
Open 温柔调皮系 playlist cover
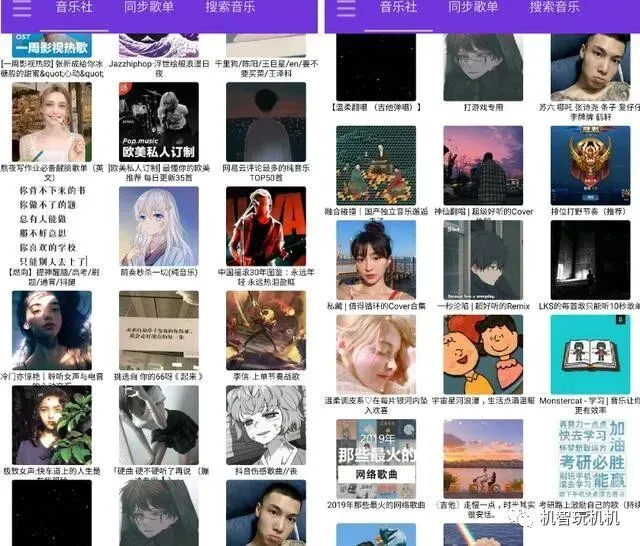376,355
